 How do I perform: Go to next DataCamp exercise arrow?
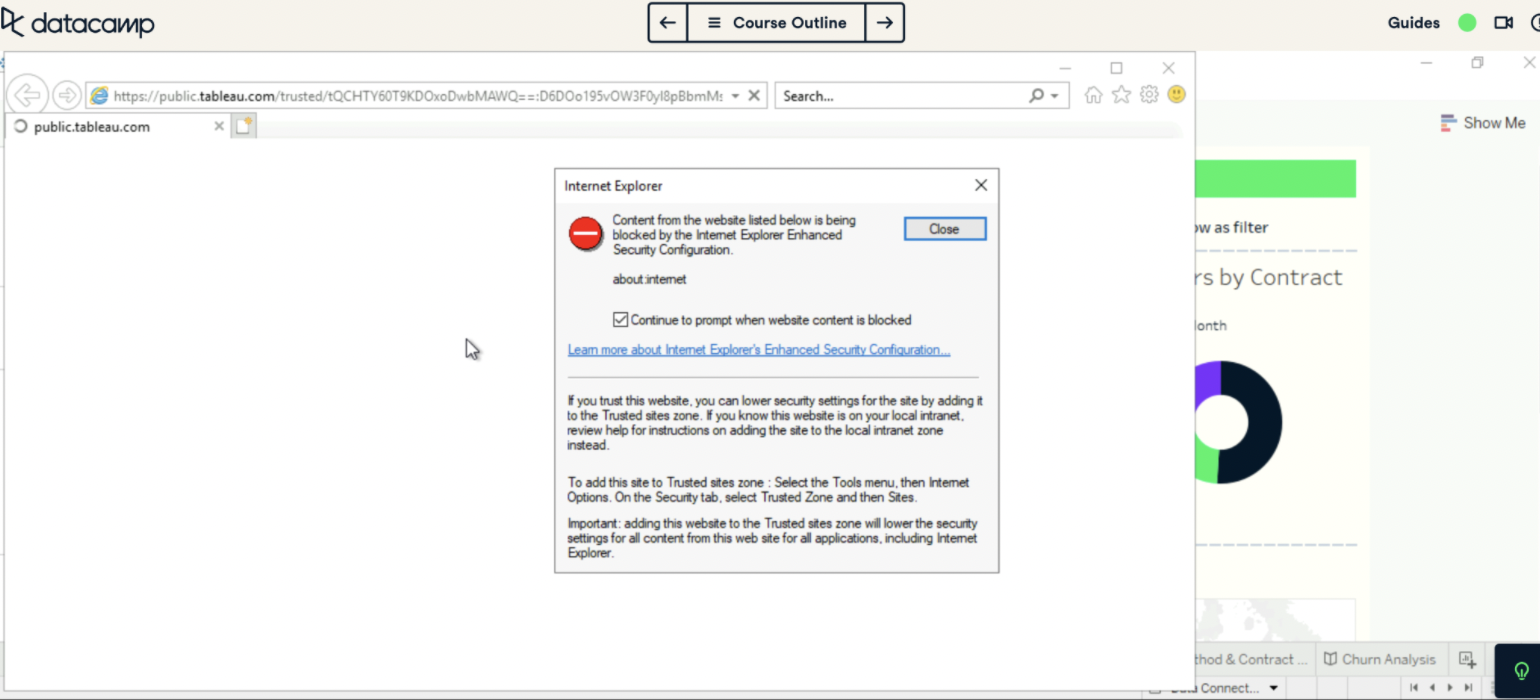884,23
